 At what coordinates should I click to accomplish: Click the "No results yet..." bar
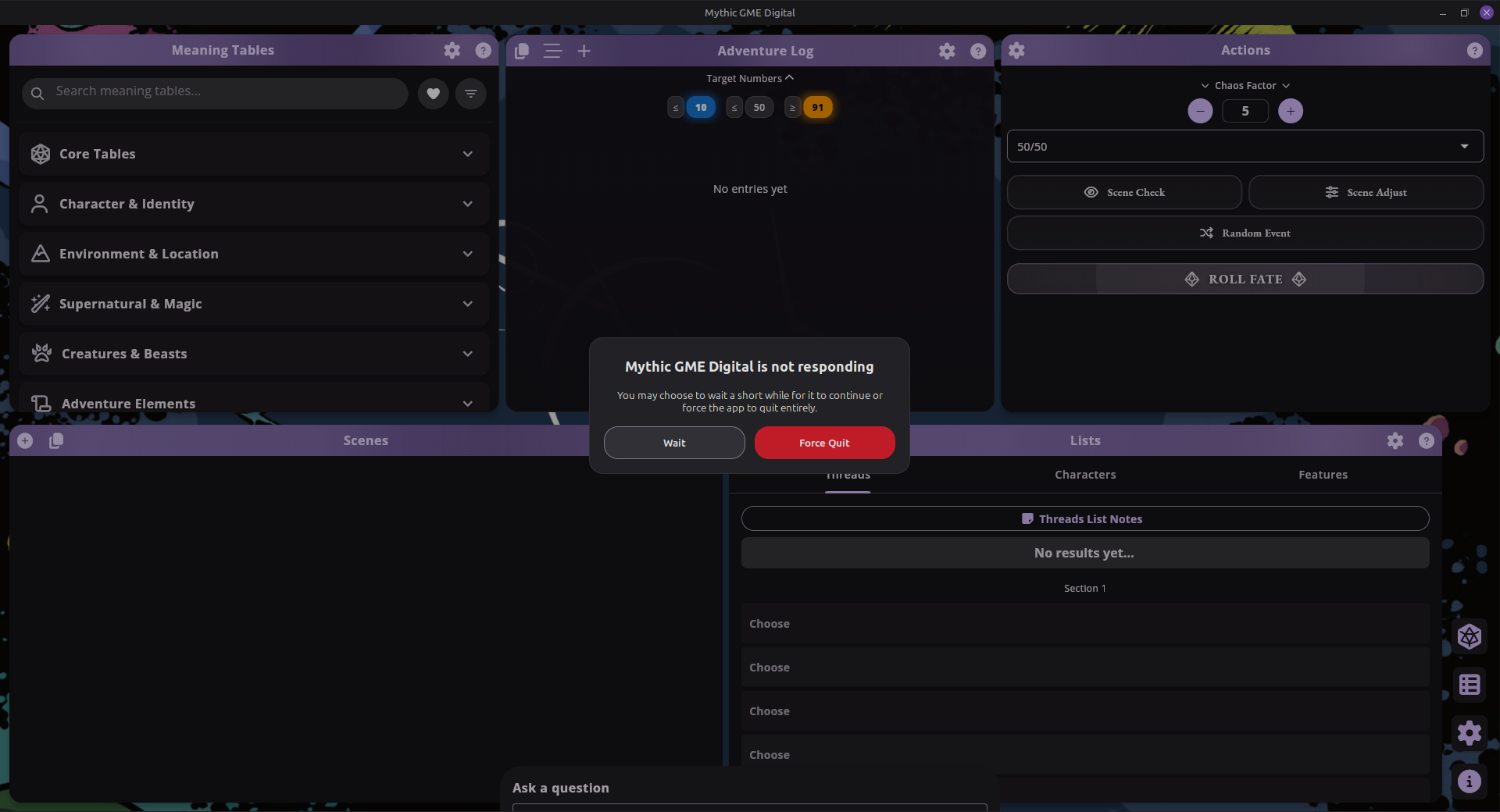click(1085, 553)
